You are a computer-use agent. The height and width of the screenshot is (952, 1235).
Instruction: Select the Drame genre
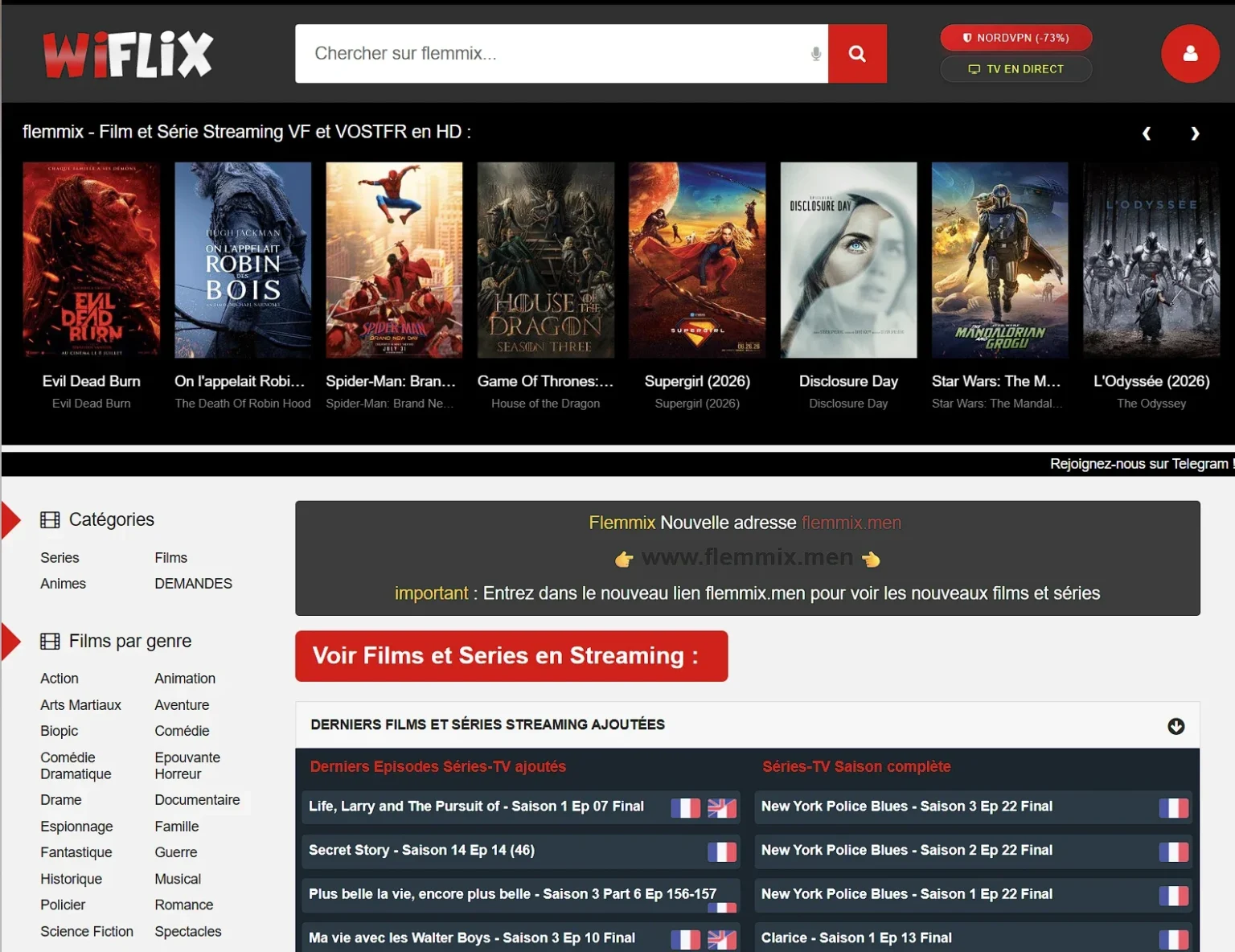point(61,800)
